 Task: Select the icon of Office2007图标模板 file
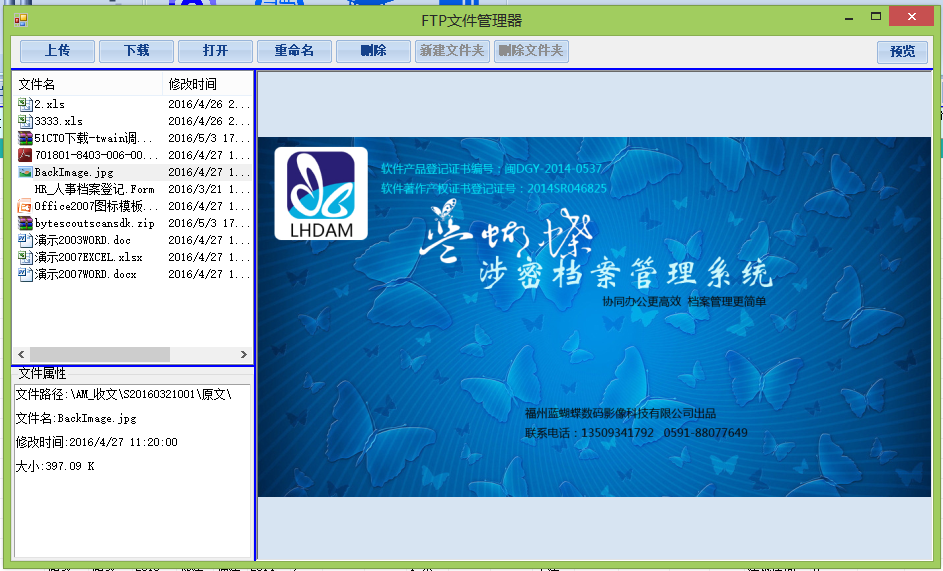click(25, 206)
